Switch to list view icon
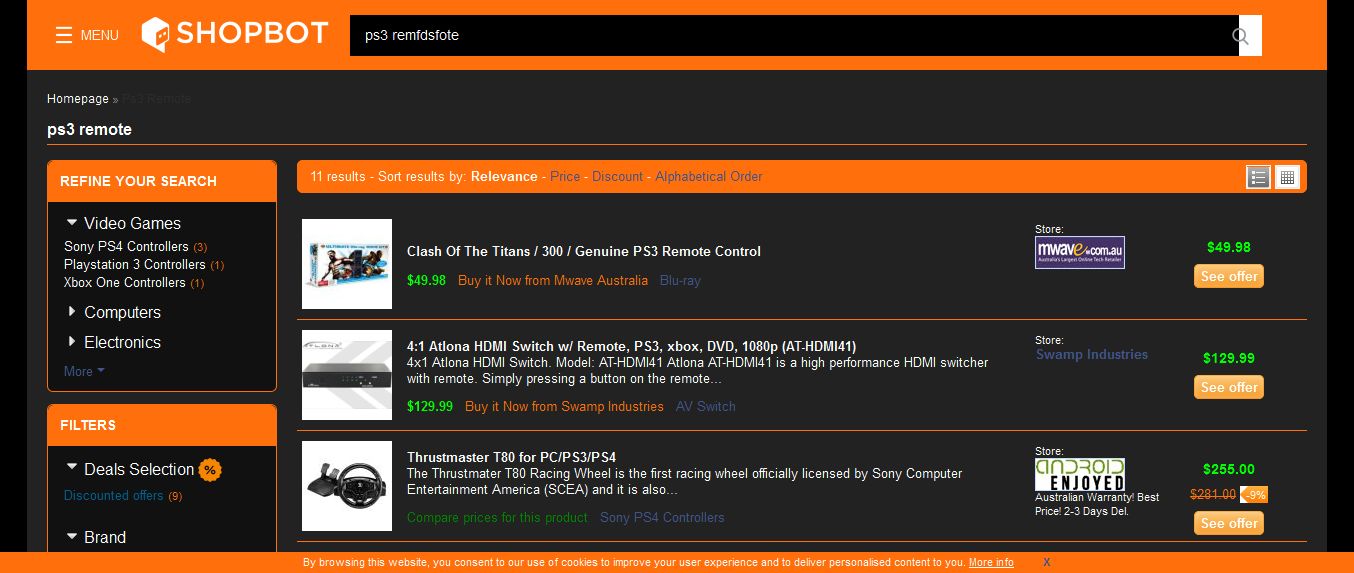Image resolution: width=1354 pixels, height=573 pixels. click(1258, 177)
